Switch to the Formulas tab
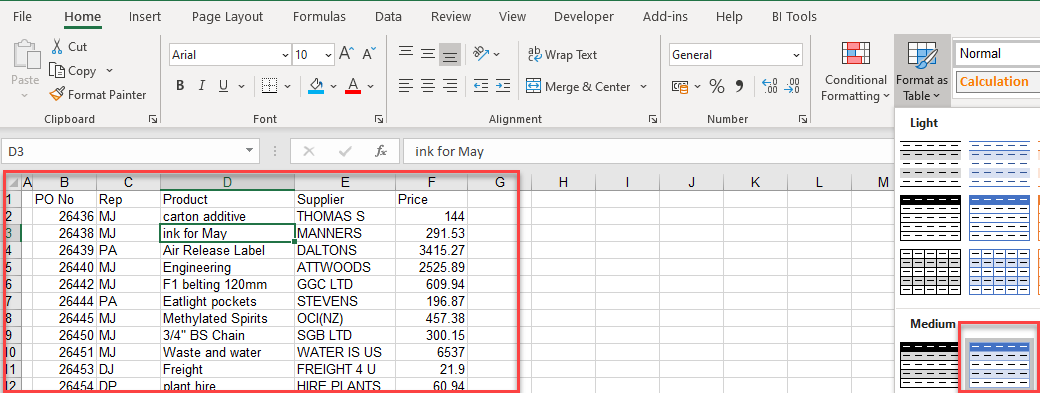This screenshot has width=1040, height=393. (319, 17)
